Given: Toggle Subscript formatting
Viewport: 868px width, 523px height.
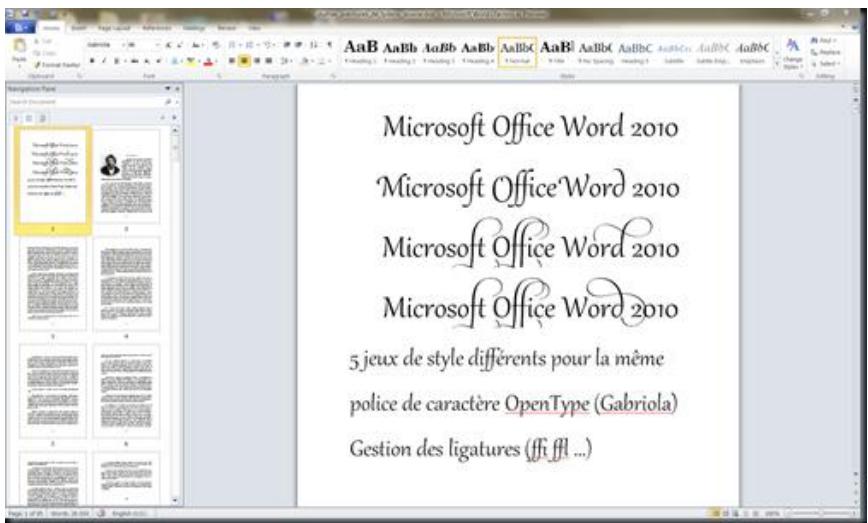Looking at the screenshot, I should click(147, 61).
